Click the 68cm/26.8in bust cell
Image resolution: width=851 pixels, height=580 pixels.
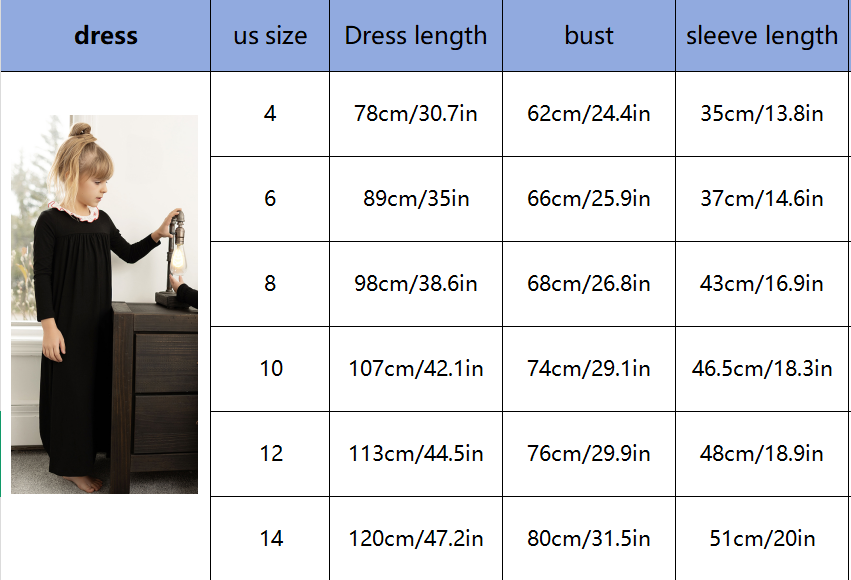click(x=589, y=284)
